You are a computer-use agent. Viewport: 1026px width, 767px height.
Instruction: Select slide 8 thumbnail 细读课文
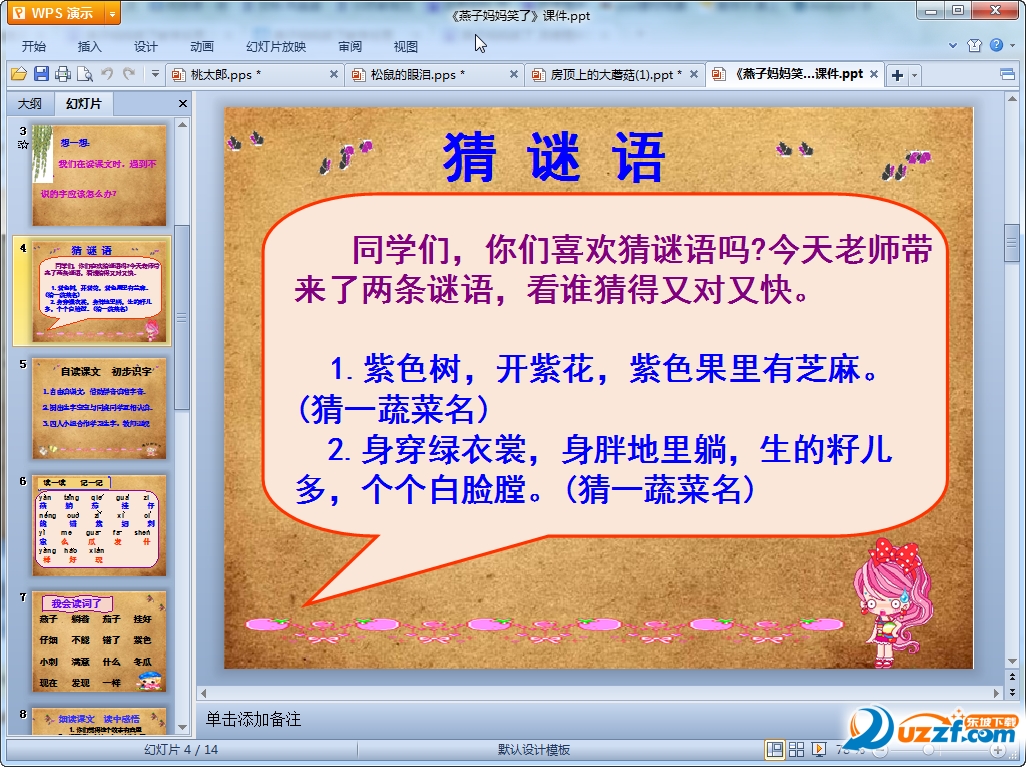point(99,721)
